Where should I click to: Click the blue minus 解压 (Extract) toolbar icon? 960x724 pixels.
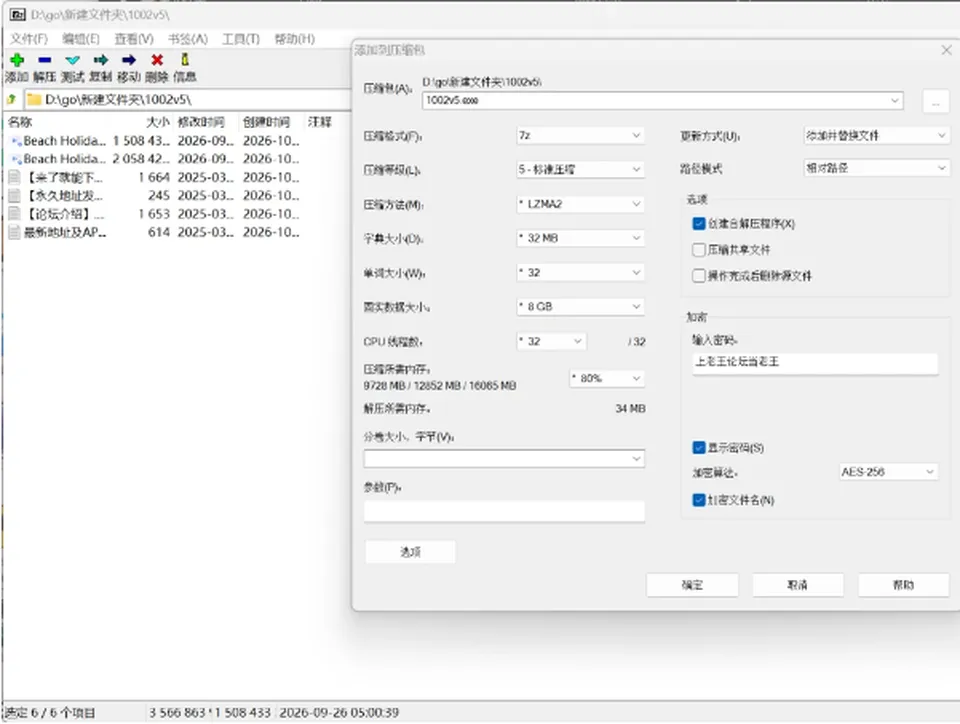point(45,60)
